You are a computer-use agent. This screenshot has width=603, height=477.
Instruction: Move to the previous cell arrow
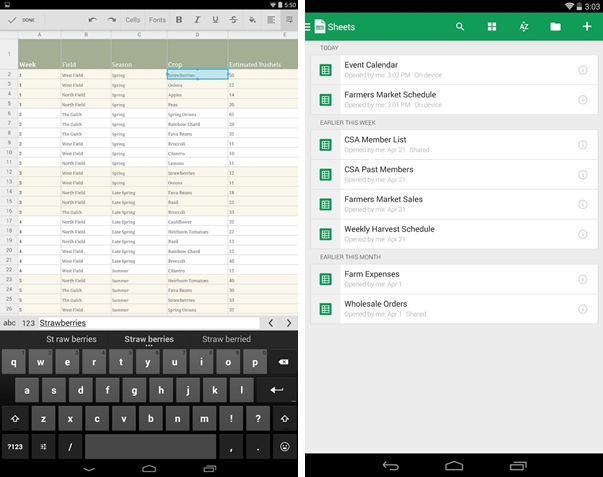coord(271,323)
